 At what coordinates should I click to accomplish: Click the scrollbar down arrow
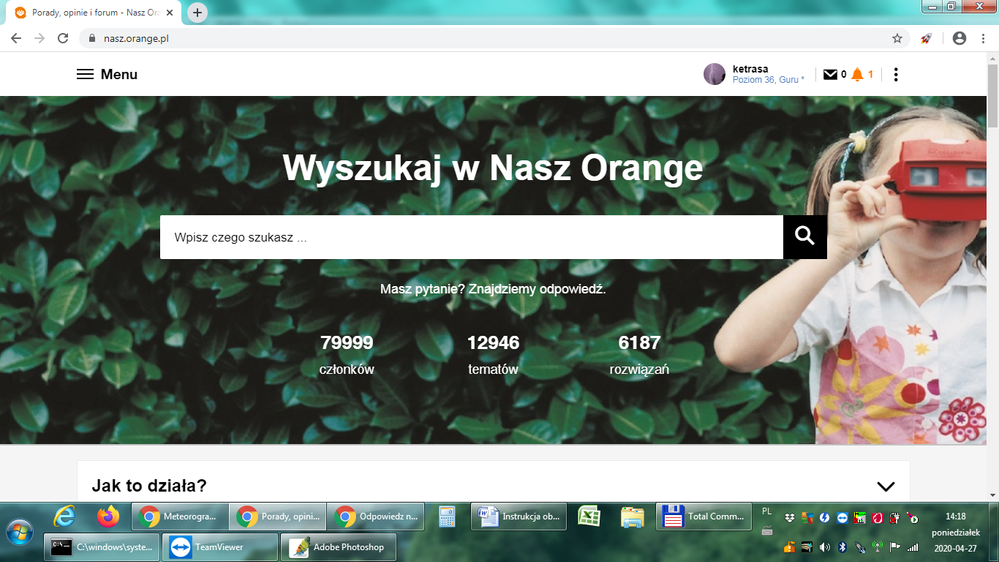pyautogui.click(x=993, y=495)
